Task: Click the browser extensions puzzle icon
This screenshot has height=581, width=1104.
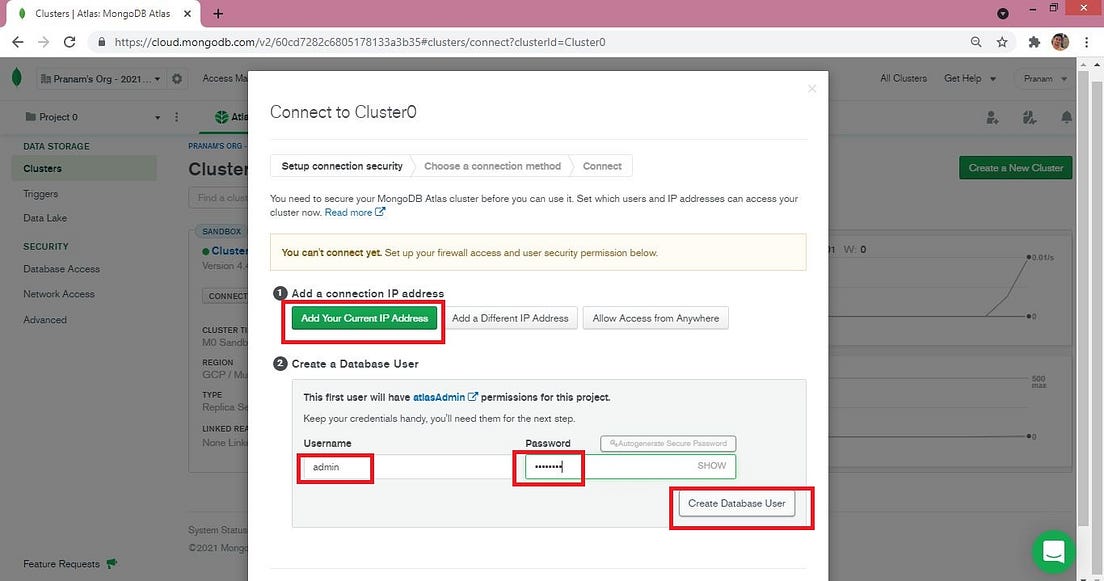Action: point(1034,42)
